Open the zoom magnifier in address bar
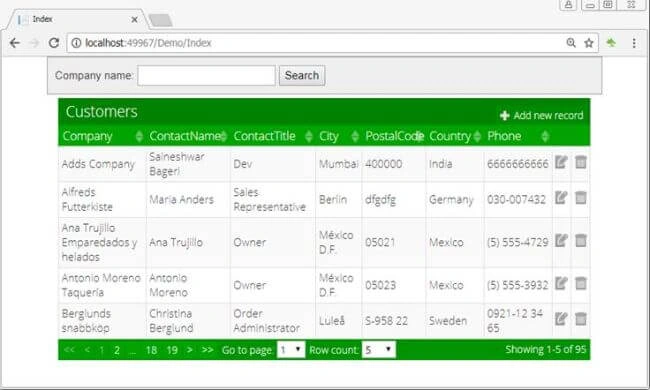This screenshot has height=390, width=650. (571, 43)
